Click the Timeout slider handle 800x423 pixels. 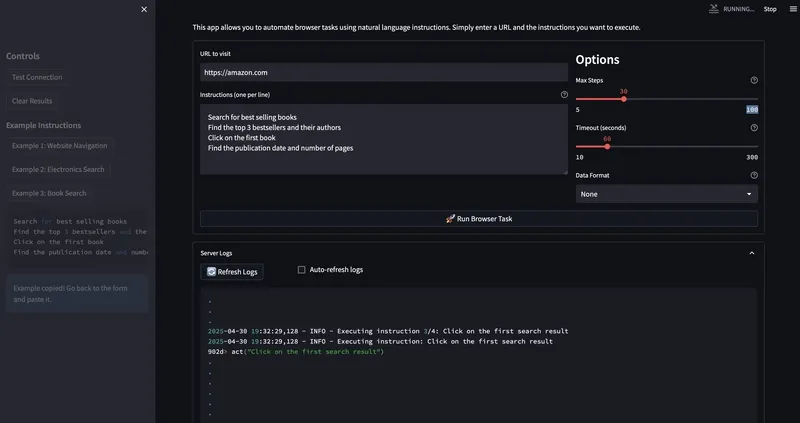click(x=606, y=147)
